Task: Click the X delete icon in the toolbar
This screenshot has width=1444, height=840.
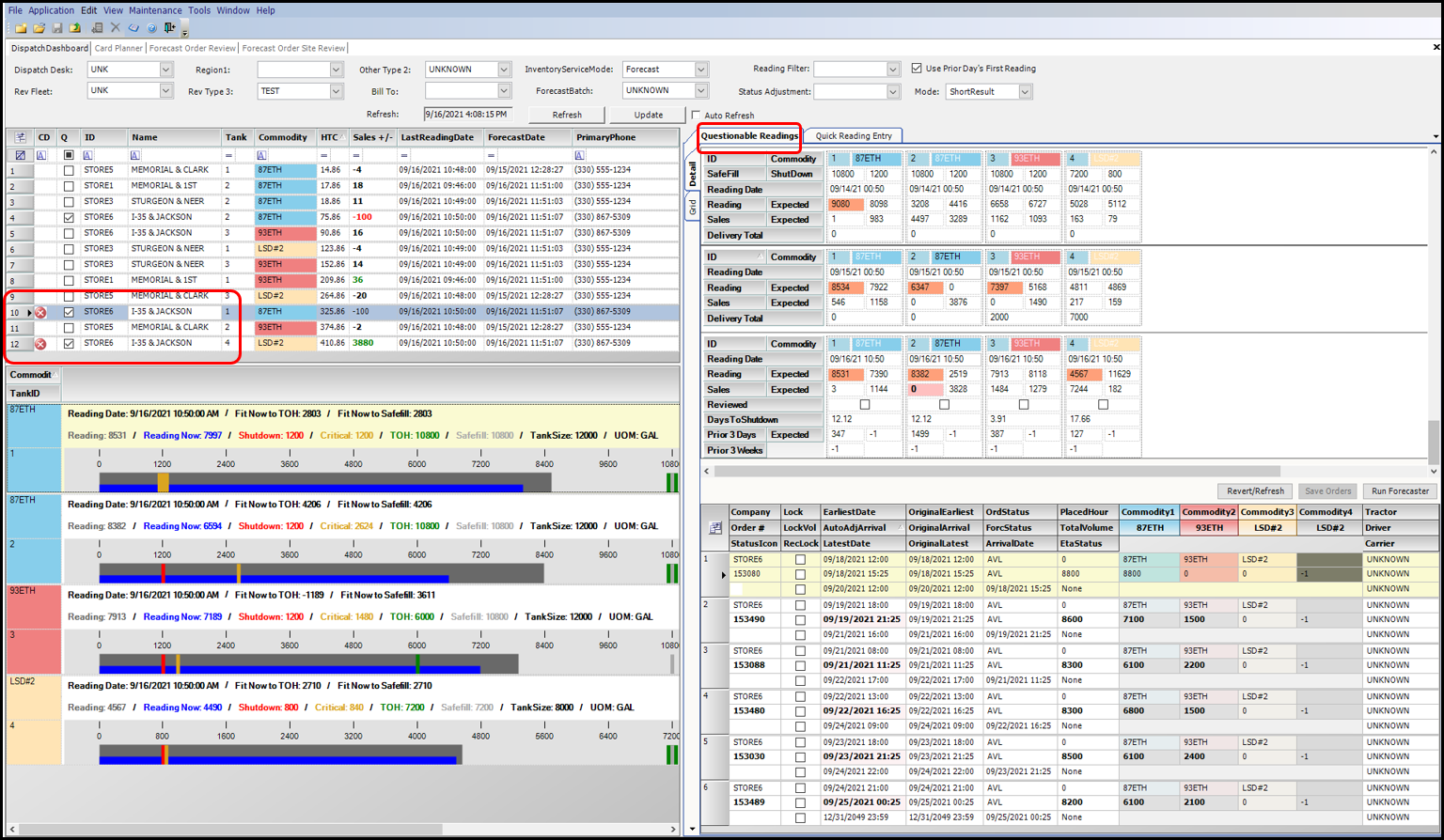Action: click(x=115, y=28)
